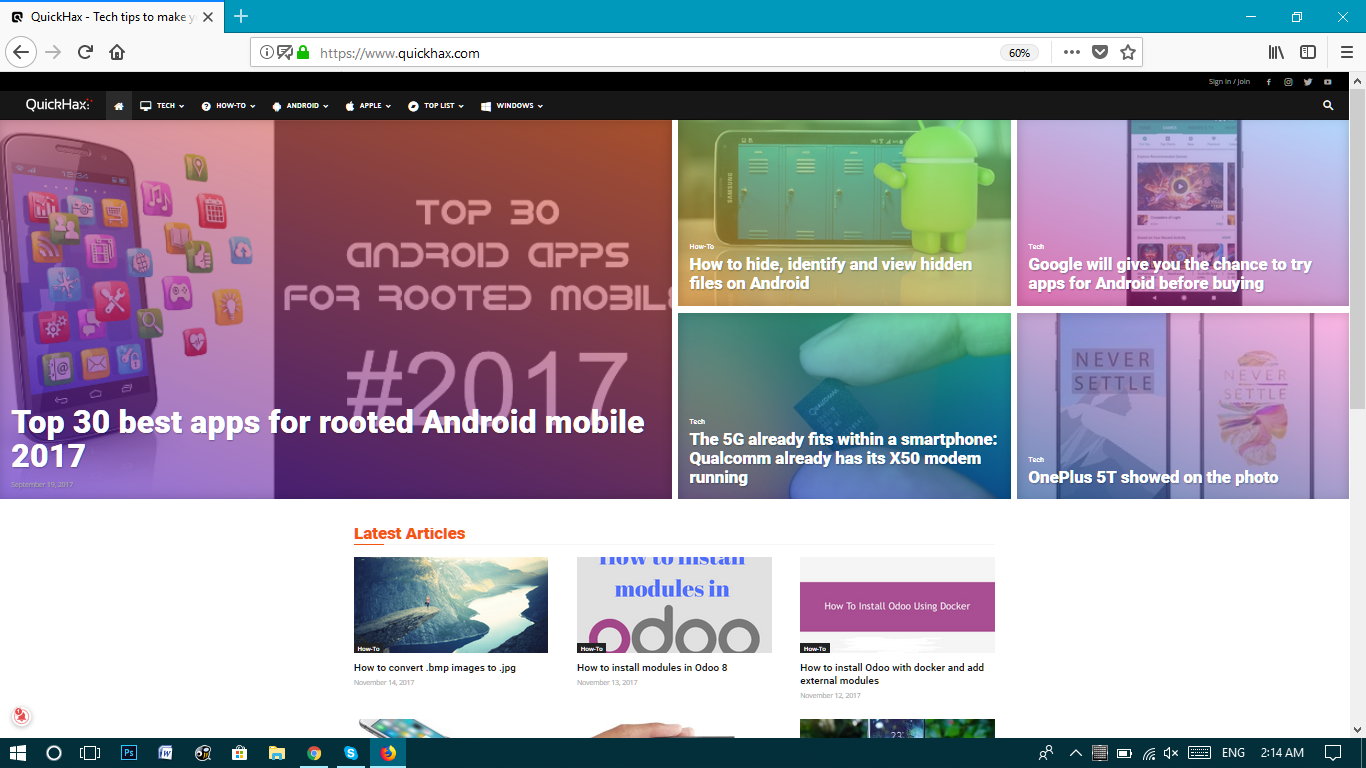Open Windows Start menu
Screen dimensions: 1366x768
coord(17,753)
